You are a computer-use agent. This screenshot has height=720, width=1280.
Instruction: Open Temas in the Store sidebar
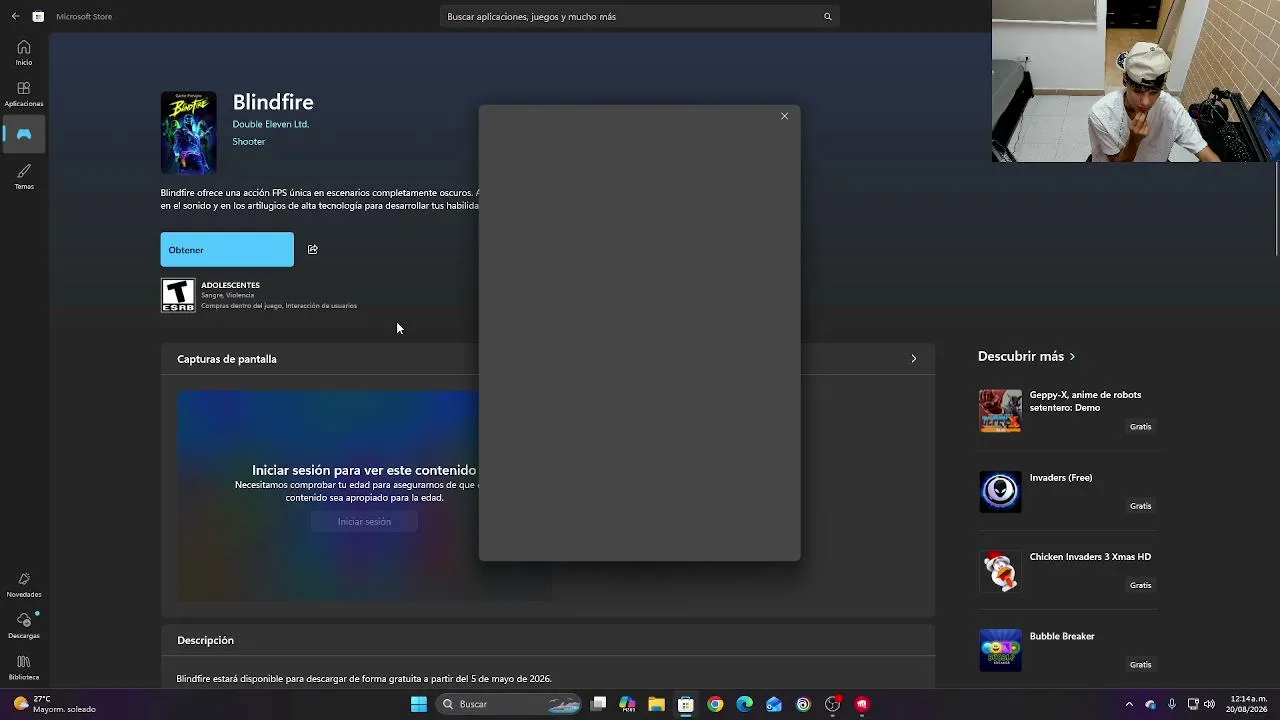tap(24, 176)
